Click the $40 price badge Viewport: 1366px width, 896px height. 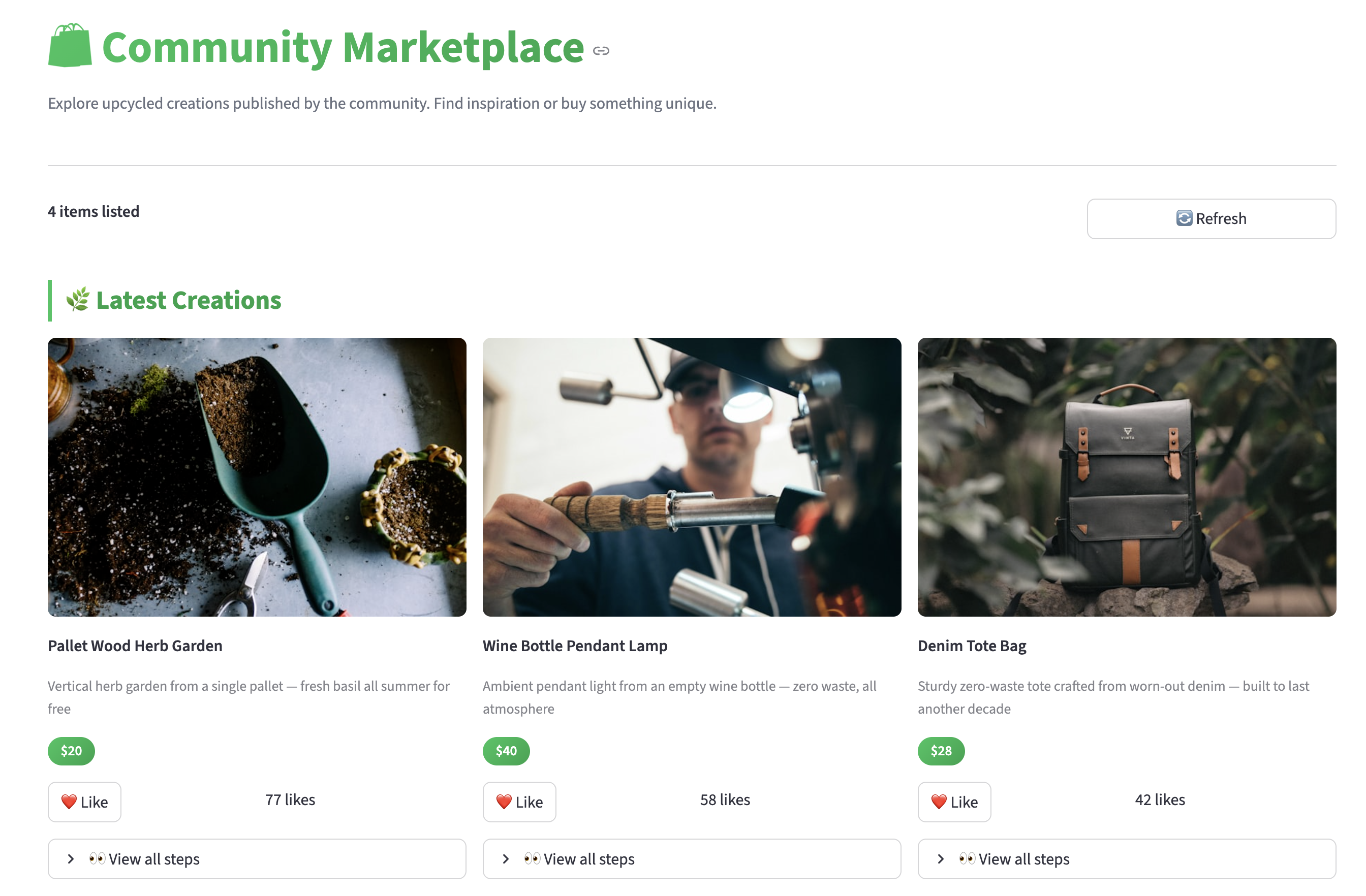point(506,750)
